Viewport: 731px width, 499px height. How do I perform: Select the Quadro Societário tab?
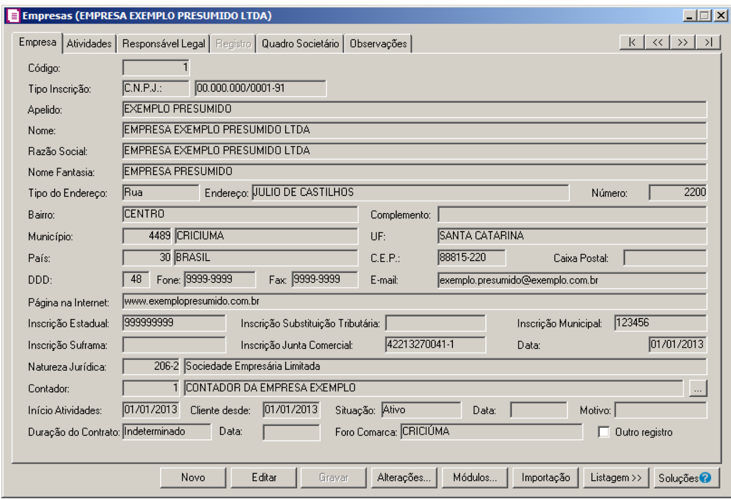[x=300, y=44]
